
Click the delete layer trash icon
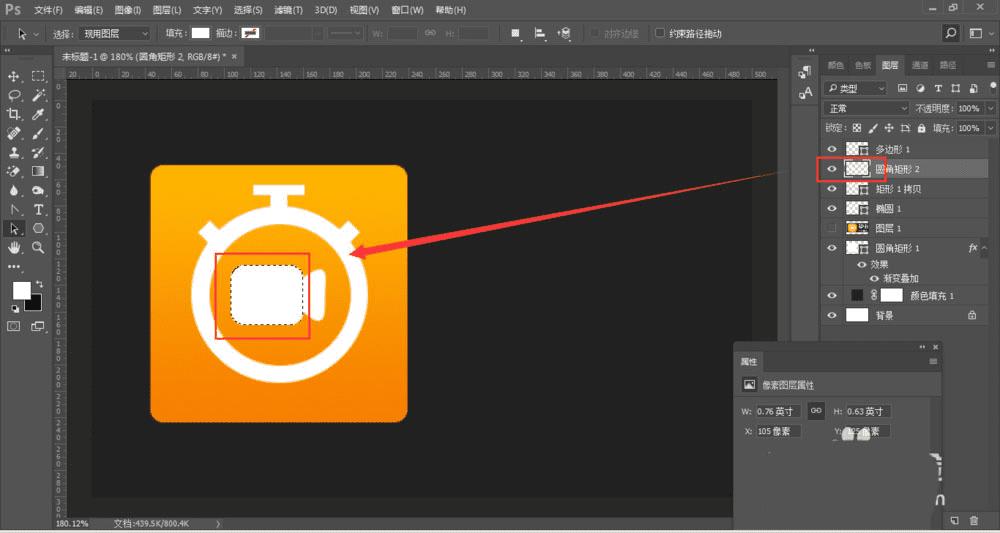click(973, 521)
